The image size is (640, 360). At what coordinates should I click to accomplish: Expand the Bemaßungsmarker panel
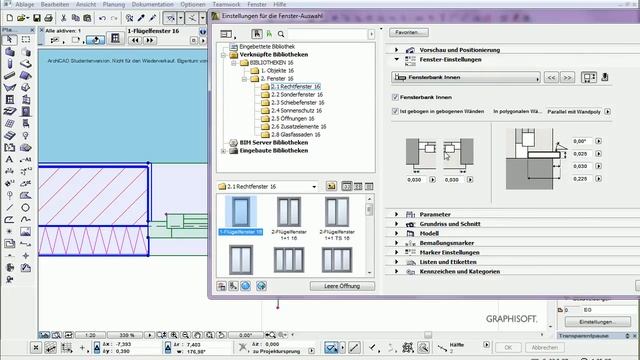coord(396,243)
